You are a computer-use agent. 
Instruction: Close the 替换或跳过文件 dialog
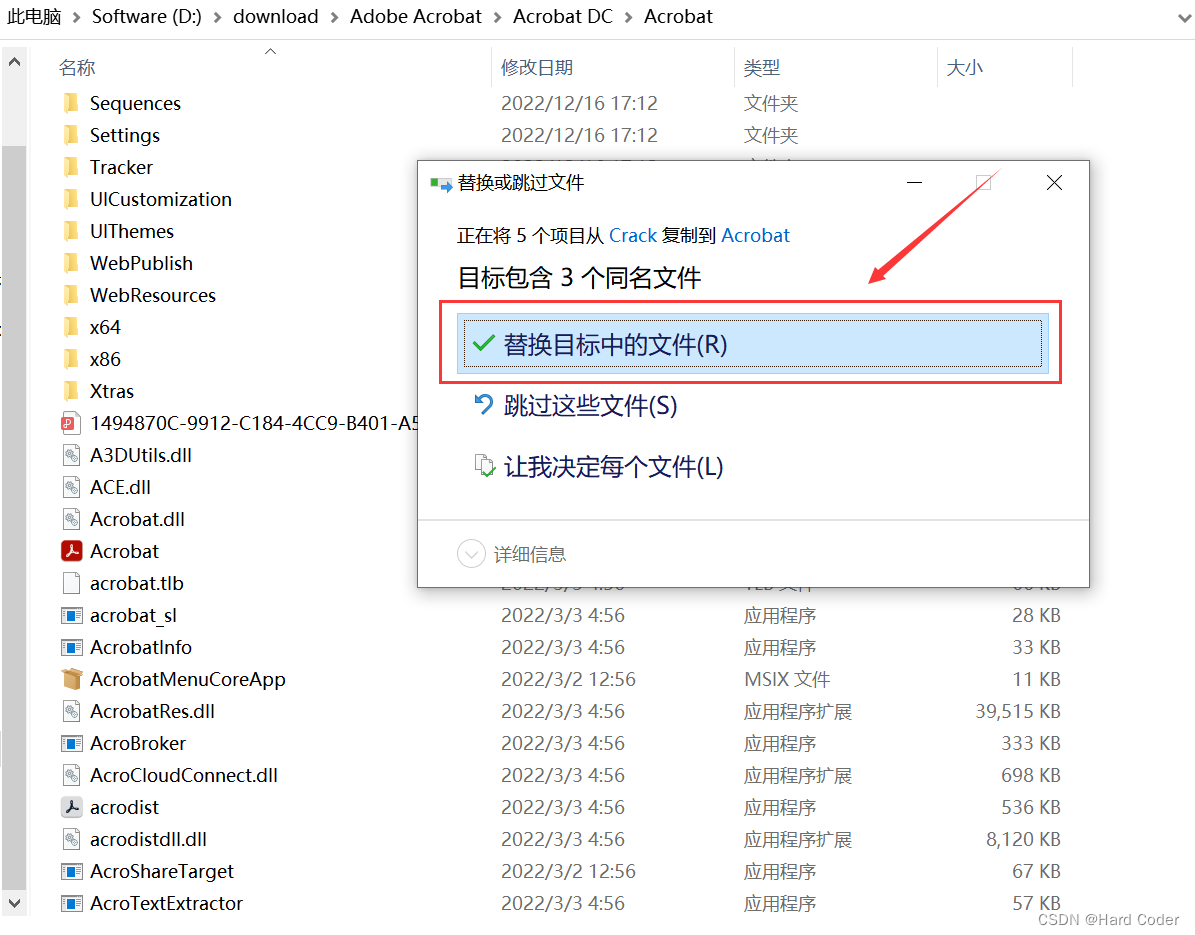(x=1054, y=183)
